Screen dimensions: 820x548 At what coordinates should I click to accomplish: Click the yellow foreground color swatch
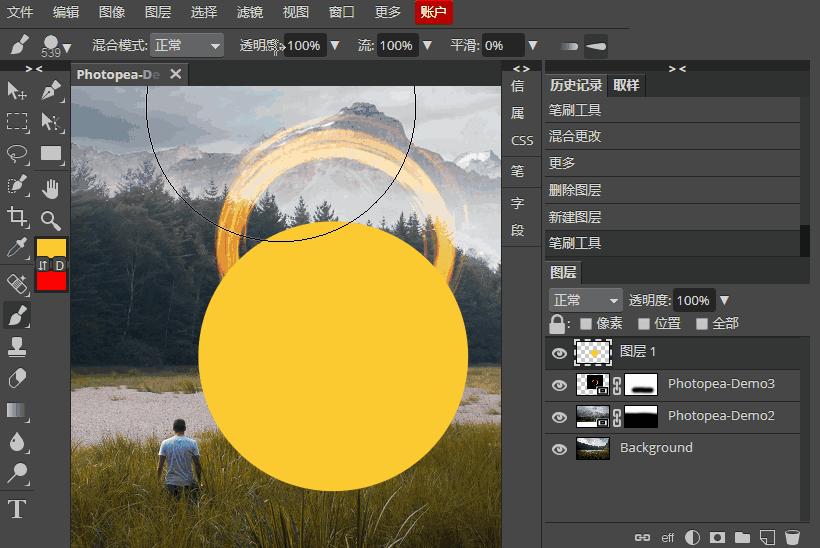[51, 247]
